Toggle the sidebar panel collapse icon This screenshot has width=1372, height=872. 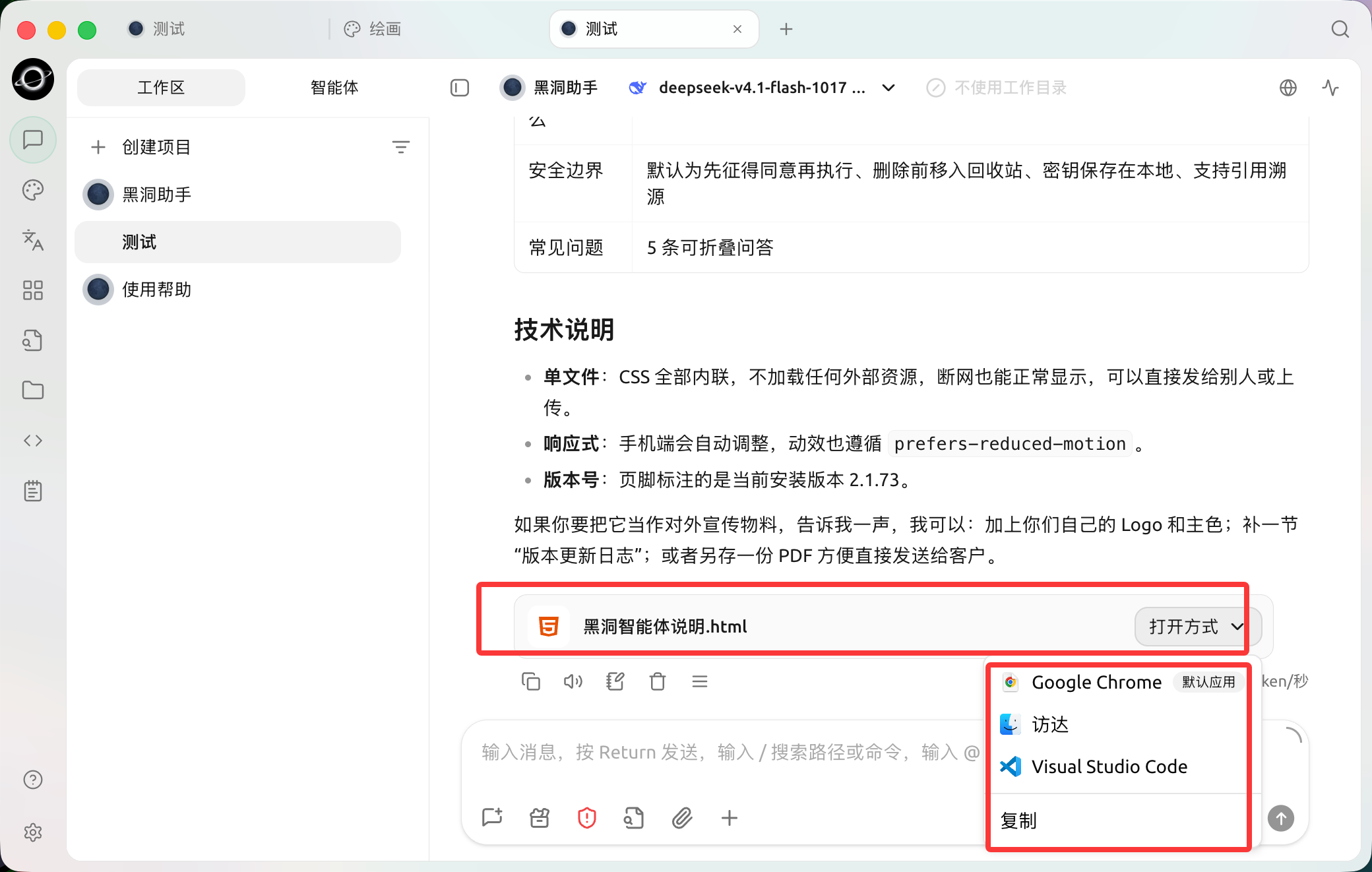[460, 88]
